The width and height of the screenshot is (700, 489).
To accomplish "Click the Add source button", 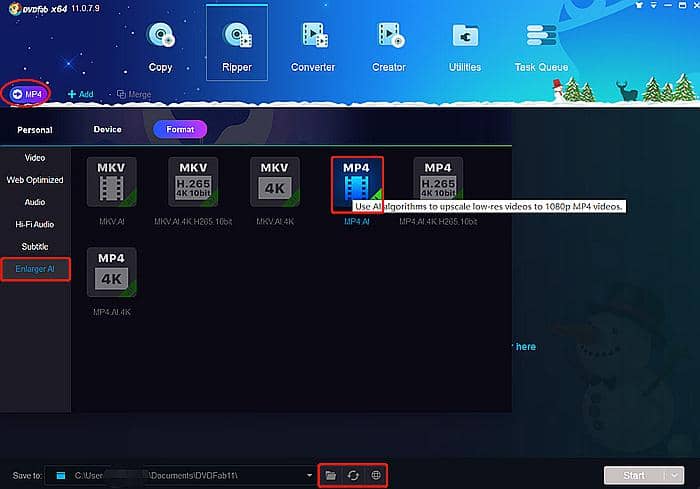I will pos(80,94).
